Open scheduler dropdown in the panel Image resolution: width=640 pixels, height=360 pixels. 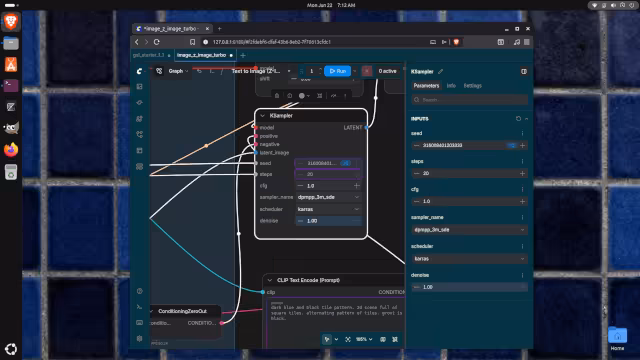[469, 259]
